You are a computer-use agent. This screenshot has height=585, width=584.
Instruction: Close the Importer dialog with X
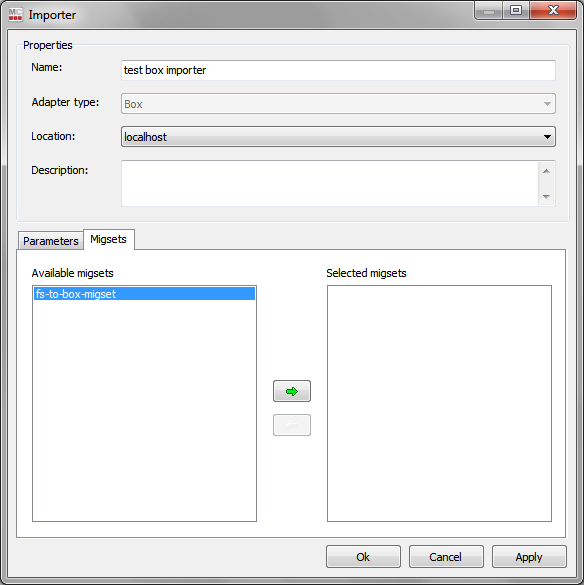tap(553, 10)
